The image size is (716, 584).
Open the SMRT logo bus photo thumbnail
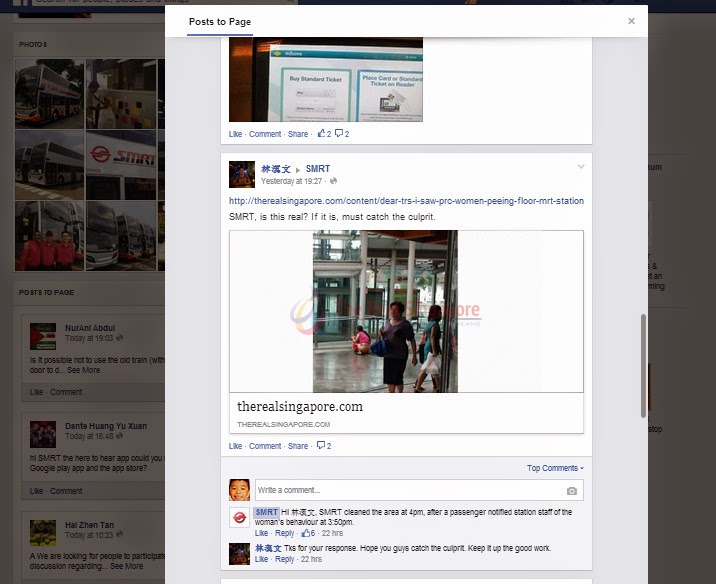coord(121,165)
